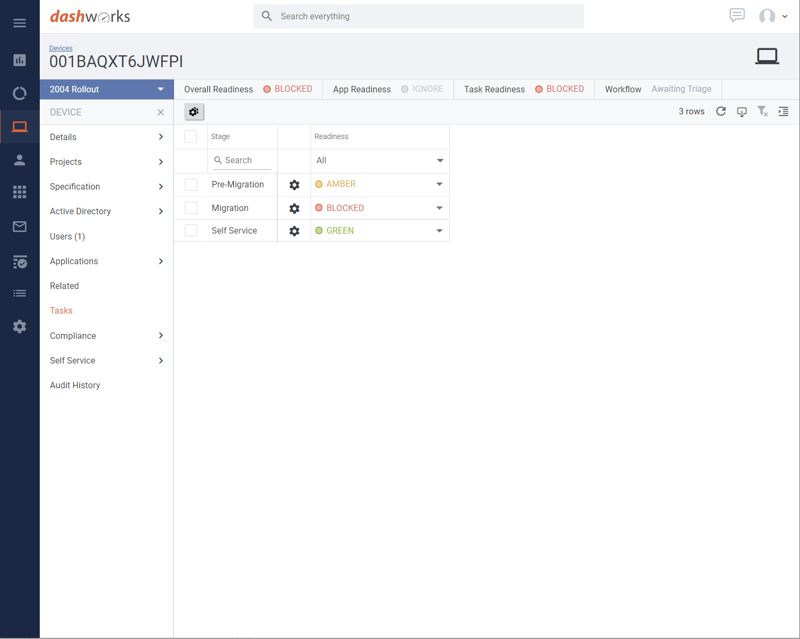Click the export download icon
Viewport: 800px width, 639px height.
tap(742, 112)
